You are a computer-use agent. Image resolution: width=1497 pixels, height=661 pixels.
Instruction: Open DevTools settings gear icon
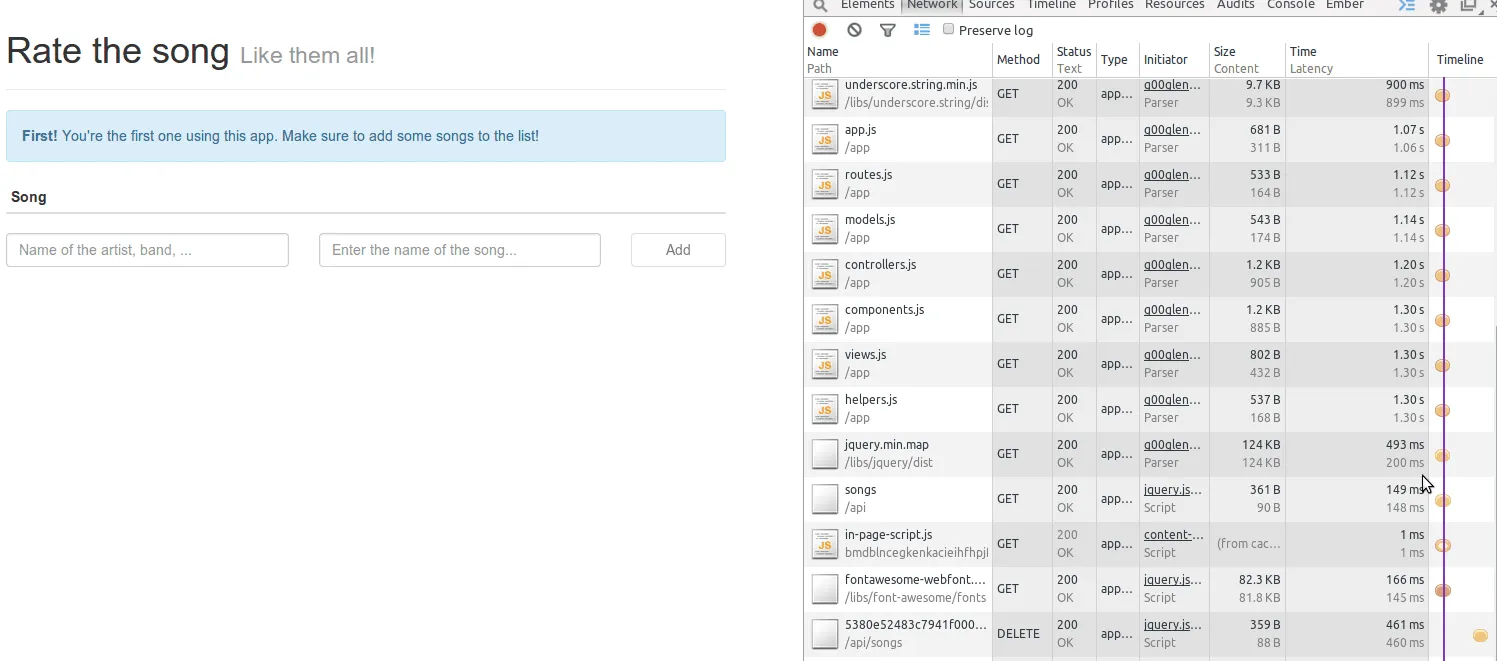pyautogui.click(x=1438, y=5)
